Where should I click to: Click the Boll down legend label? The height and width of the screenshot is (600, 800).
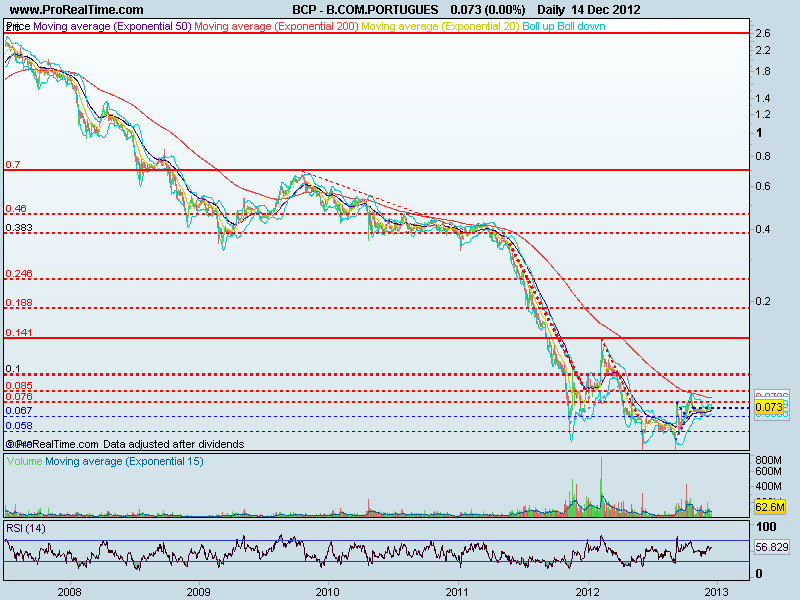tap(581, 26)
